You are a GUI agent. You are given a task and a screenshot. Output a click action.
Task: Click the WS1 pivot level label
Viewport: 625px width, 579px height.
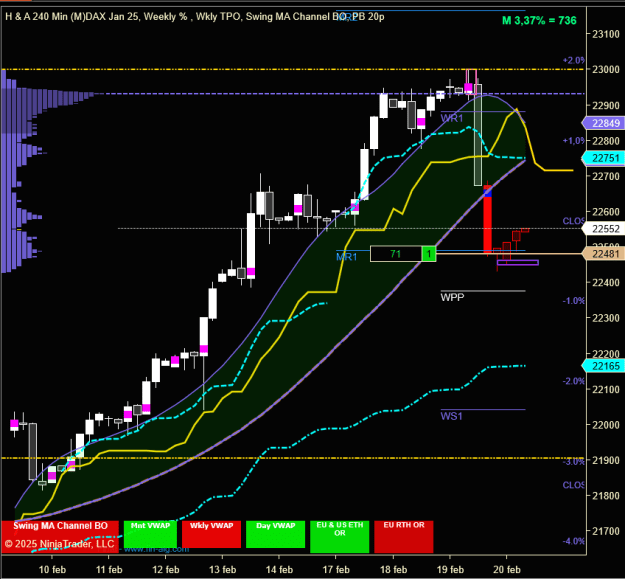451,416
